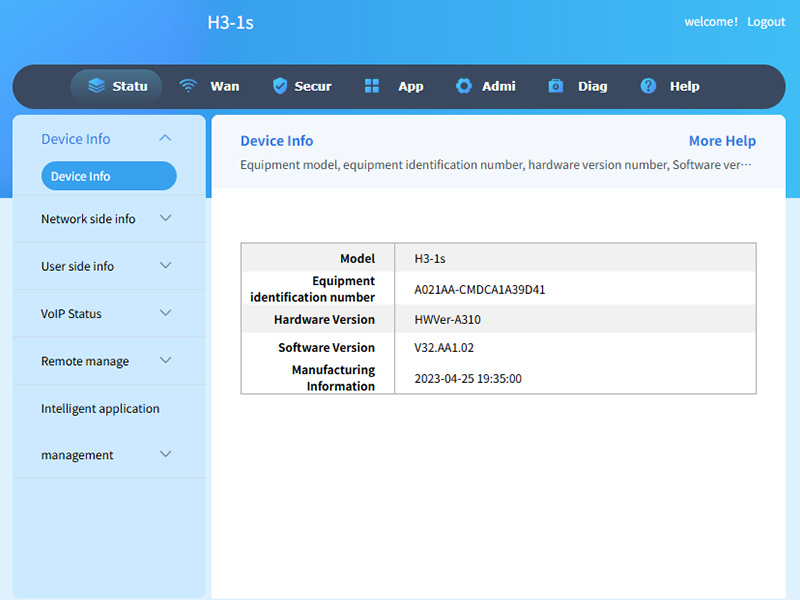Click the Remote manage label
This screenshot has width=800, height=600.
85,361
